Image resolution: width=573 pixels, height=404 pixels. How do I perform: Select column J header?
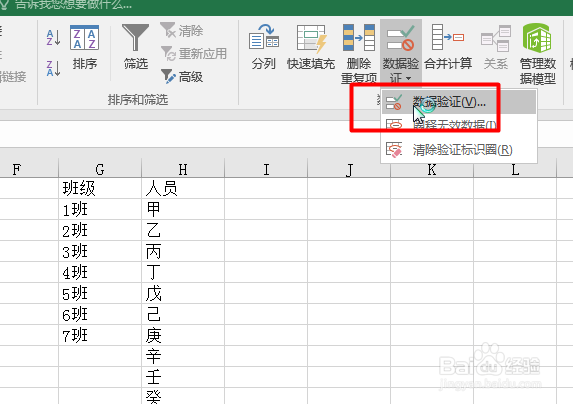coord(349,169)
